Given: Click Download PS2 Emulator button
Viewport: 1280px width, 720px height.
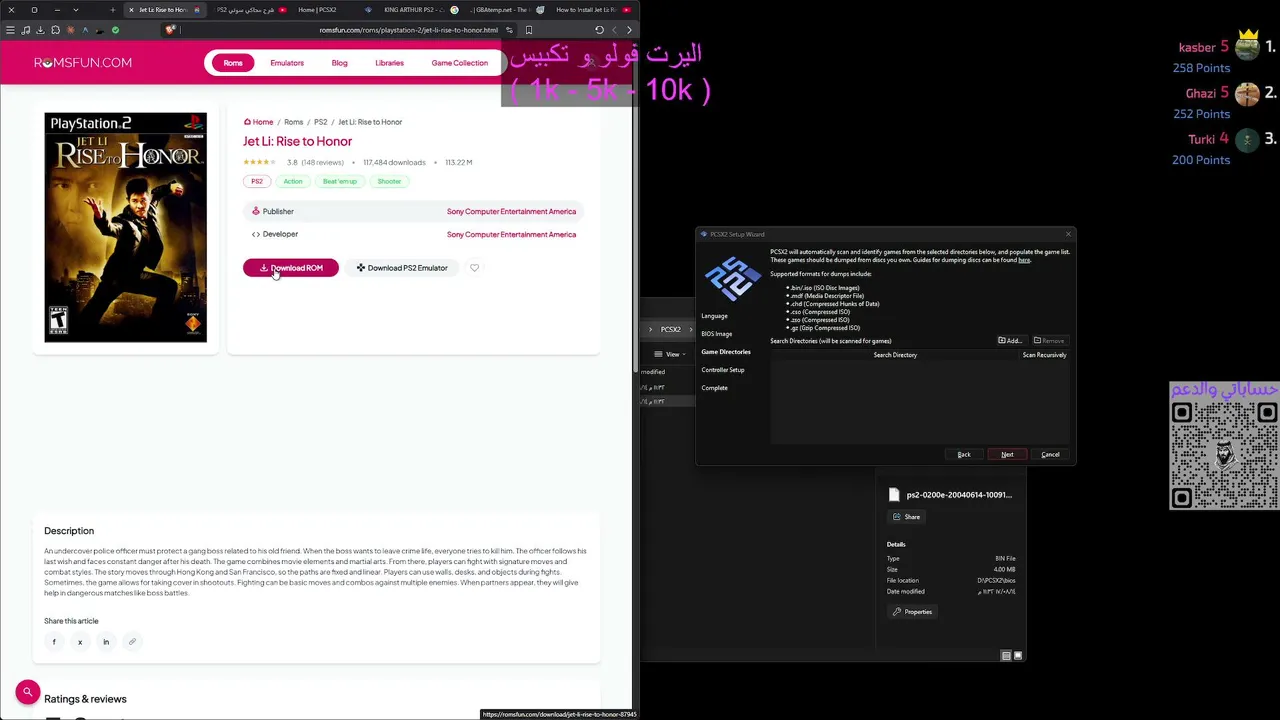Looking at the screenshot, I should coord(402,268).
